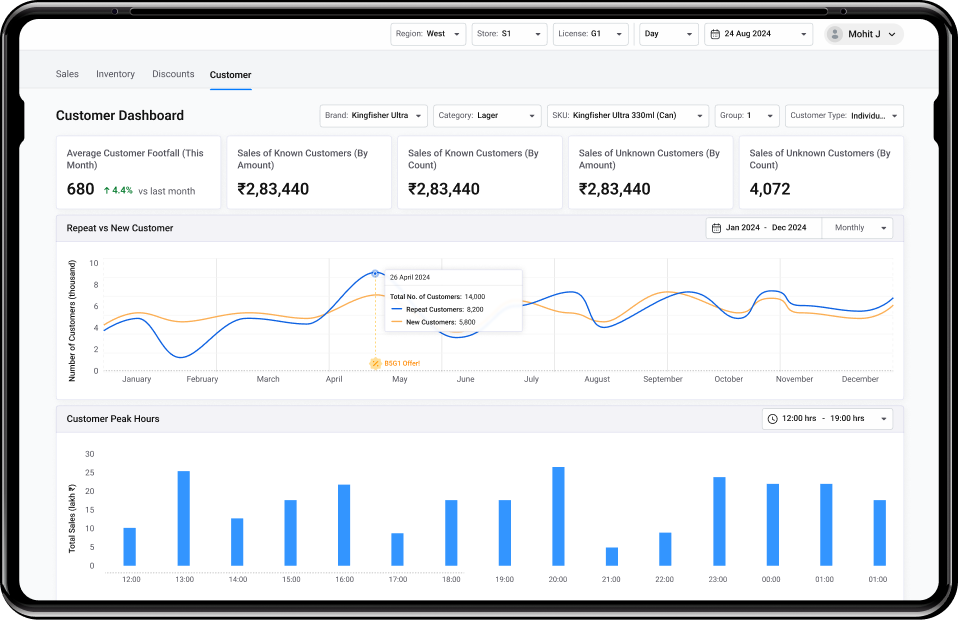This screenshot has width=958, height=620.
Task: Open the calendar icon next to 24 Aug 2024
Action: coord(715,33)
